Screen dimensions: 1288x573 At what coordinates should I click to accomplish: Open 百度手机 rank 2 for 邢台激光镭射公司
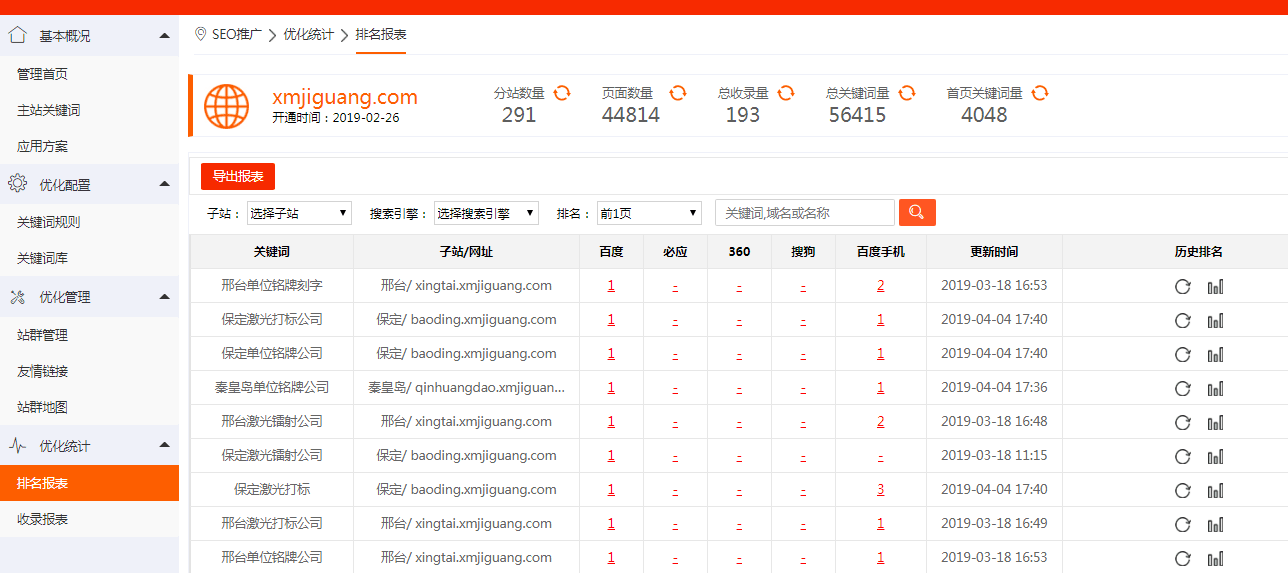(881, 421)
